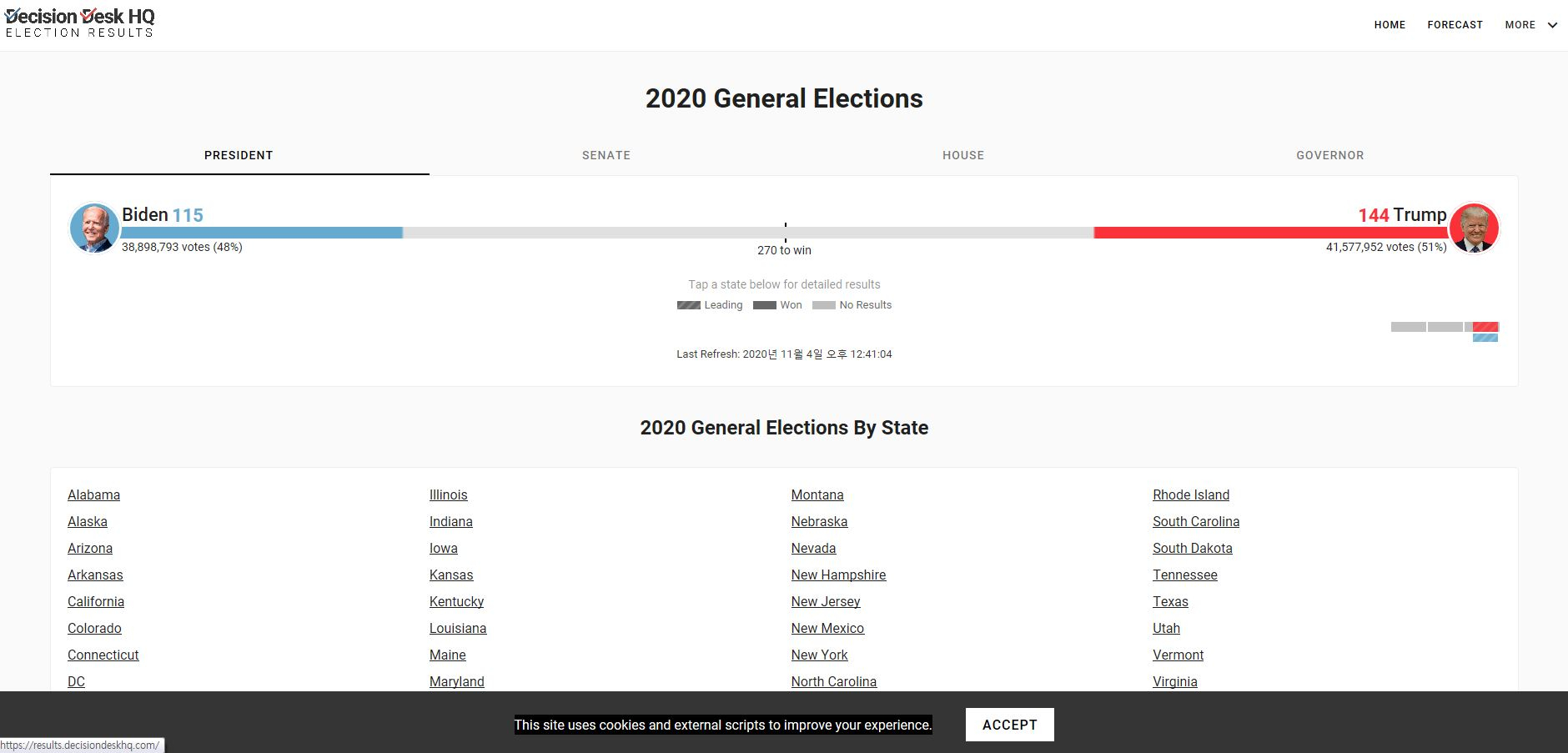View Texas election results
Viewport: 1568px width, 753px height.
1170,601
